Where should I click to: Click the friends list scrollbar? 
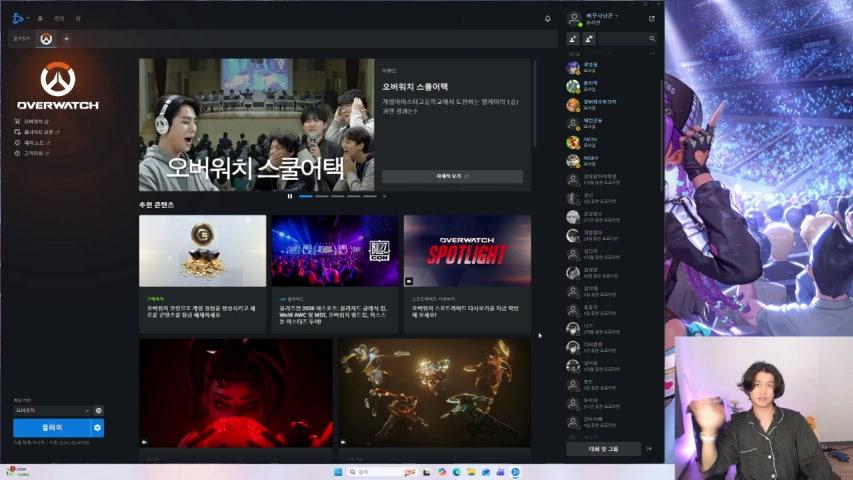tap(662, 134)
